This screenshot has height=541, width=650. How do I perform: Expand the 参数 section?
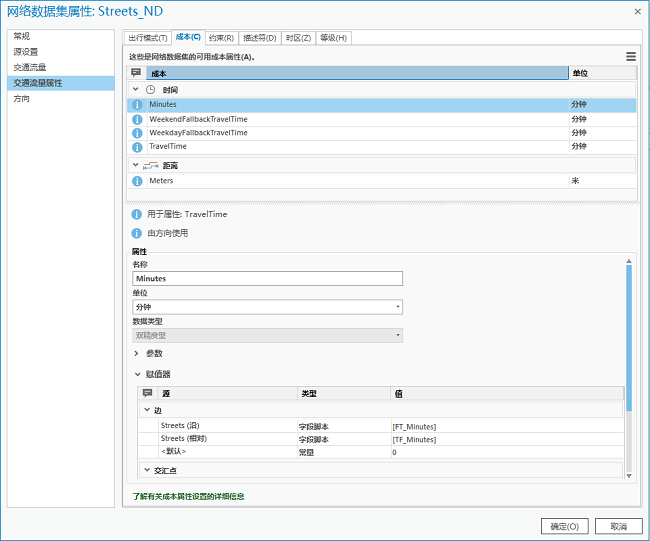coord(136,353)
